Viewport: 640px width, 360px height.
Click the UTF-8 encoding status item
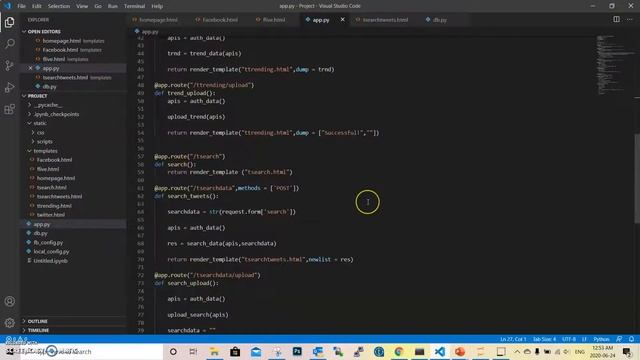coord(569,339)
